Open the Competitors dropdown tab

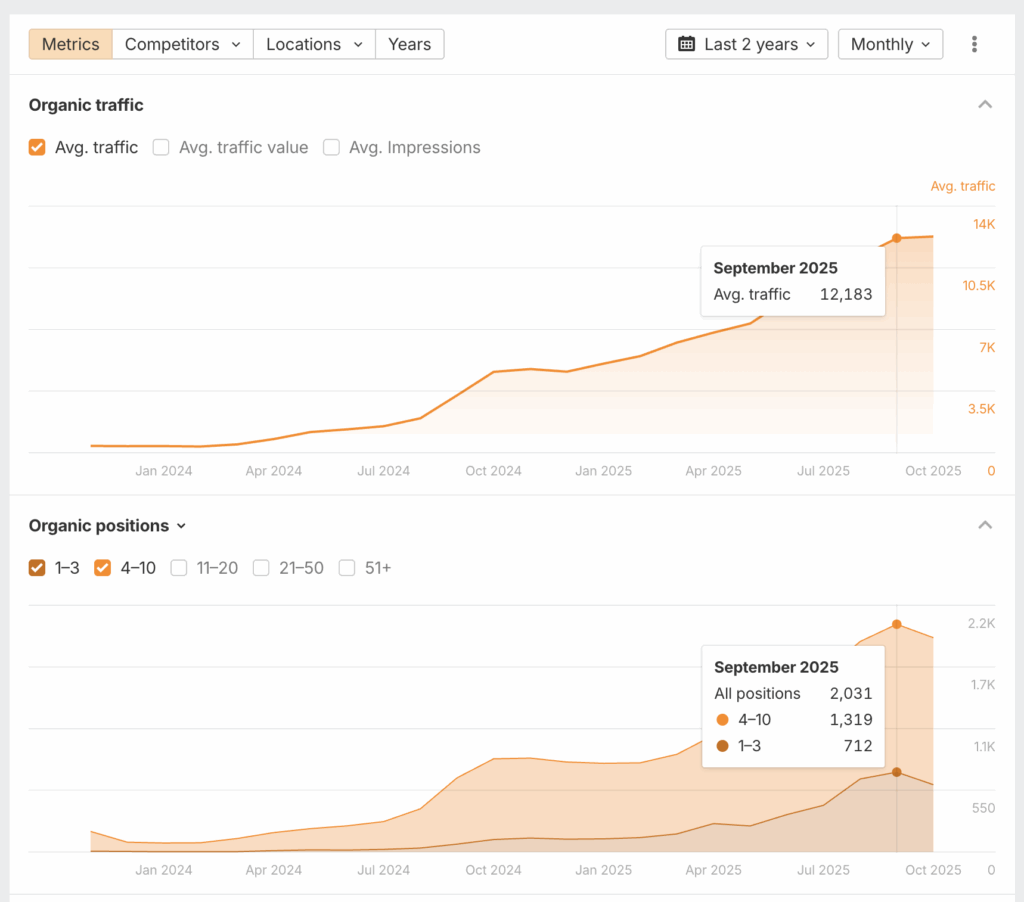[182, 44]
